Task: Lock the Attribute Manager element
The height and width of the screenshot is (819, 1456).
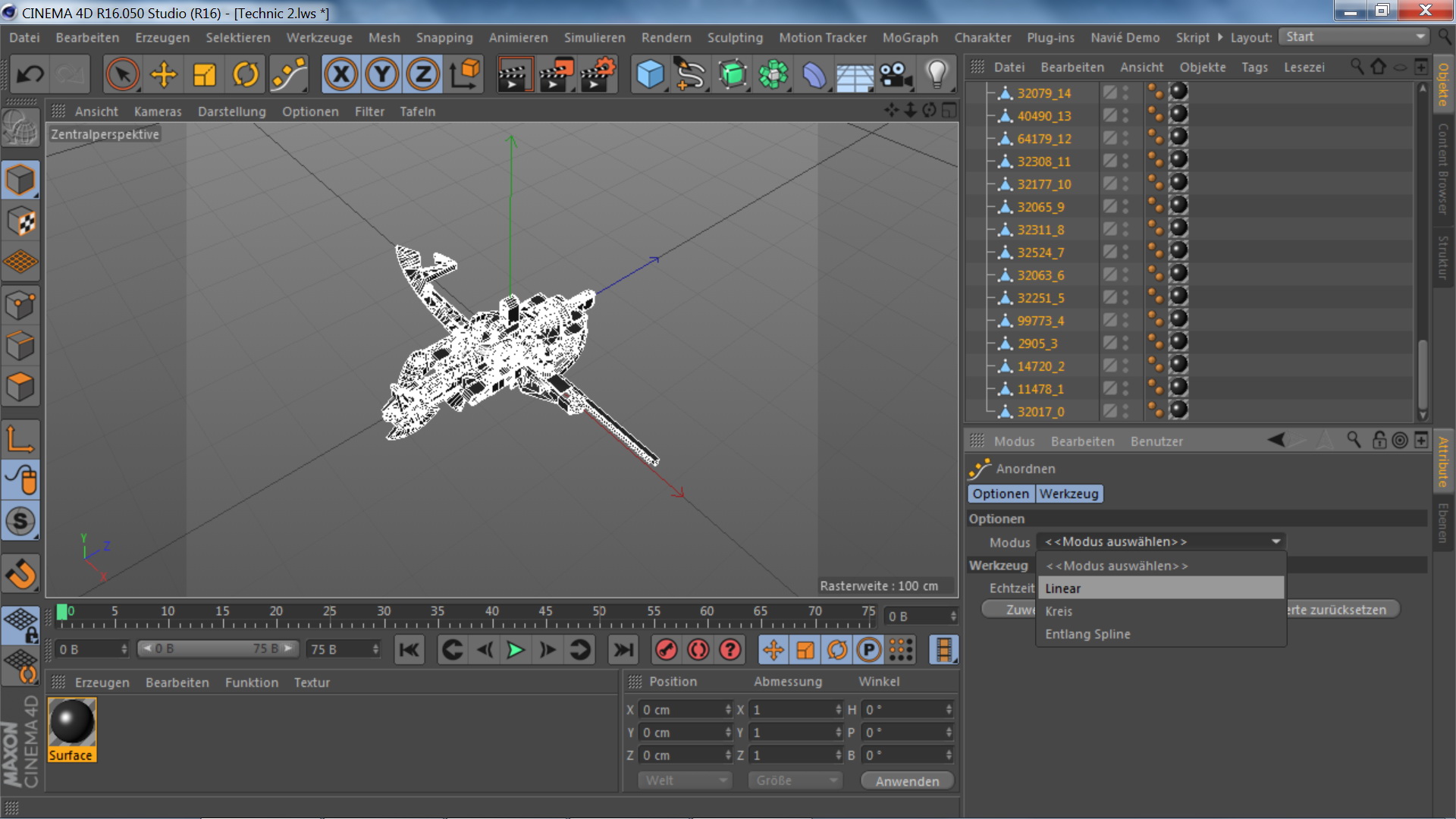Action: (1379, 440)
